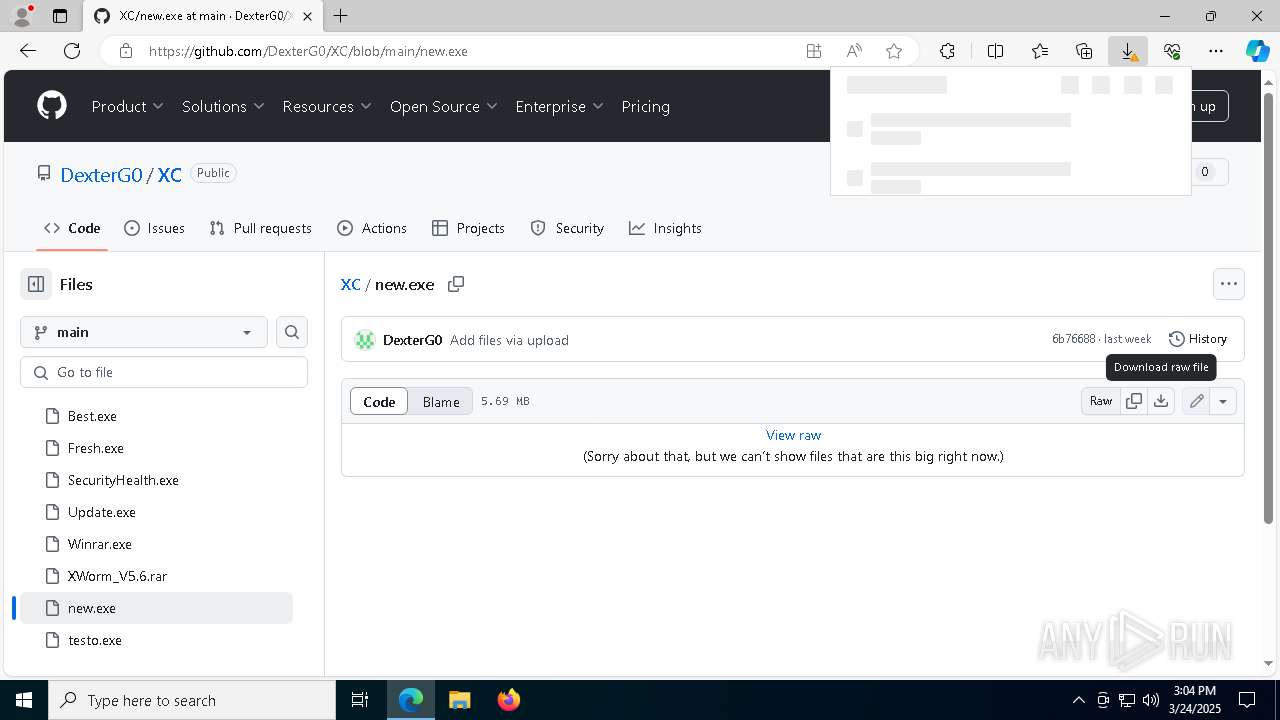Screen dimensions: 1280x720
Task: Open the Windows Start menu
Action: point(24,700)
